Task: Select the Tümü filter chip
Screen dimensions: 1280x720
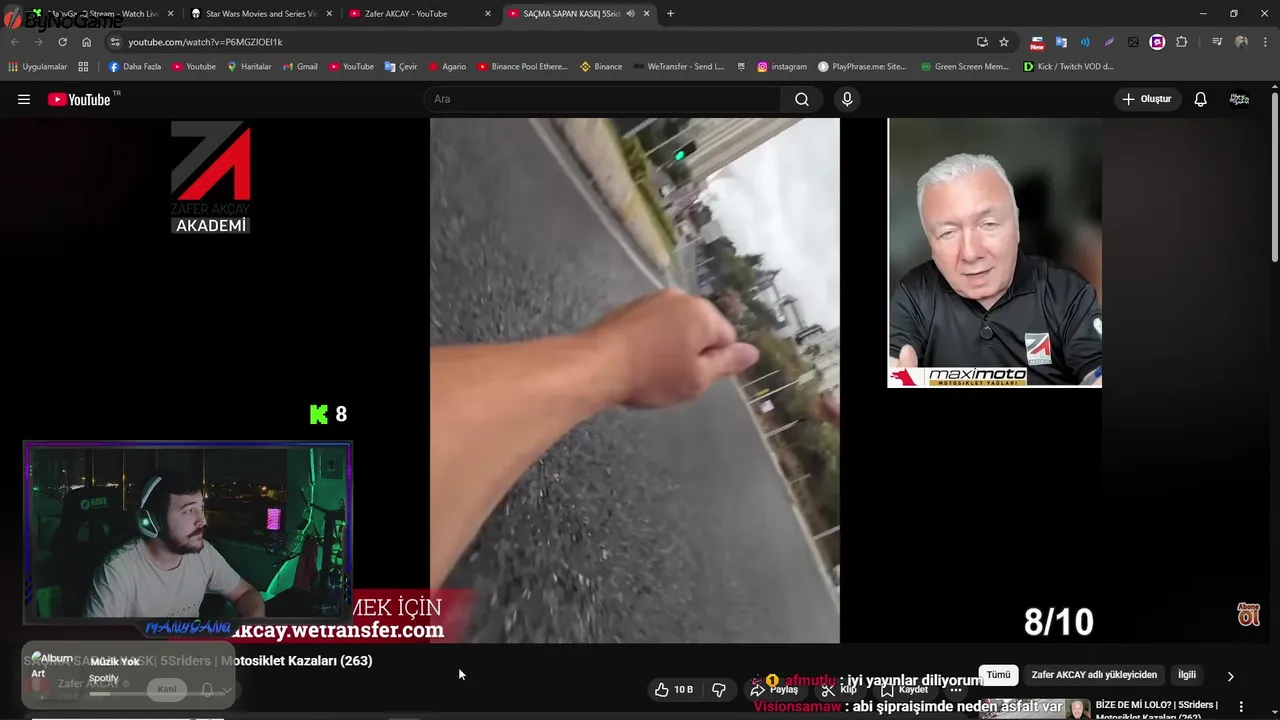Action: pyautogui.click(x=998, y=675)
